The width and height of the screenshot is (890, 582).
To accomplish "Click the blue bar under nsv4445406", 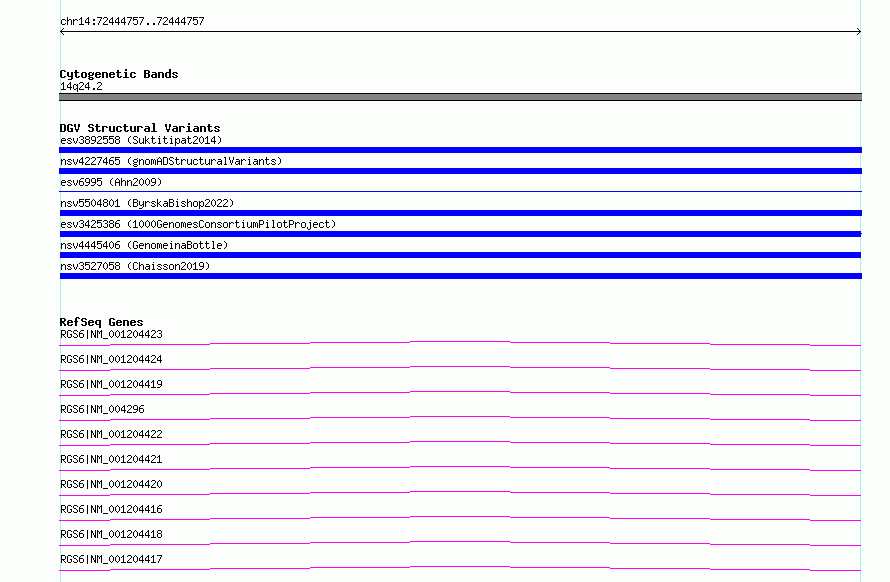I will coord(460,255).
